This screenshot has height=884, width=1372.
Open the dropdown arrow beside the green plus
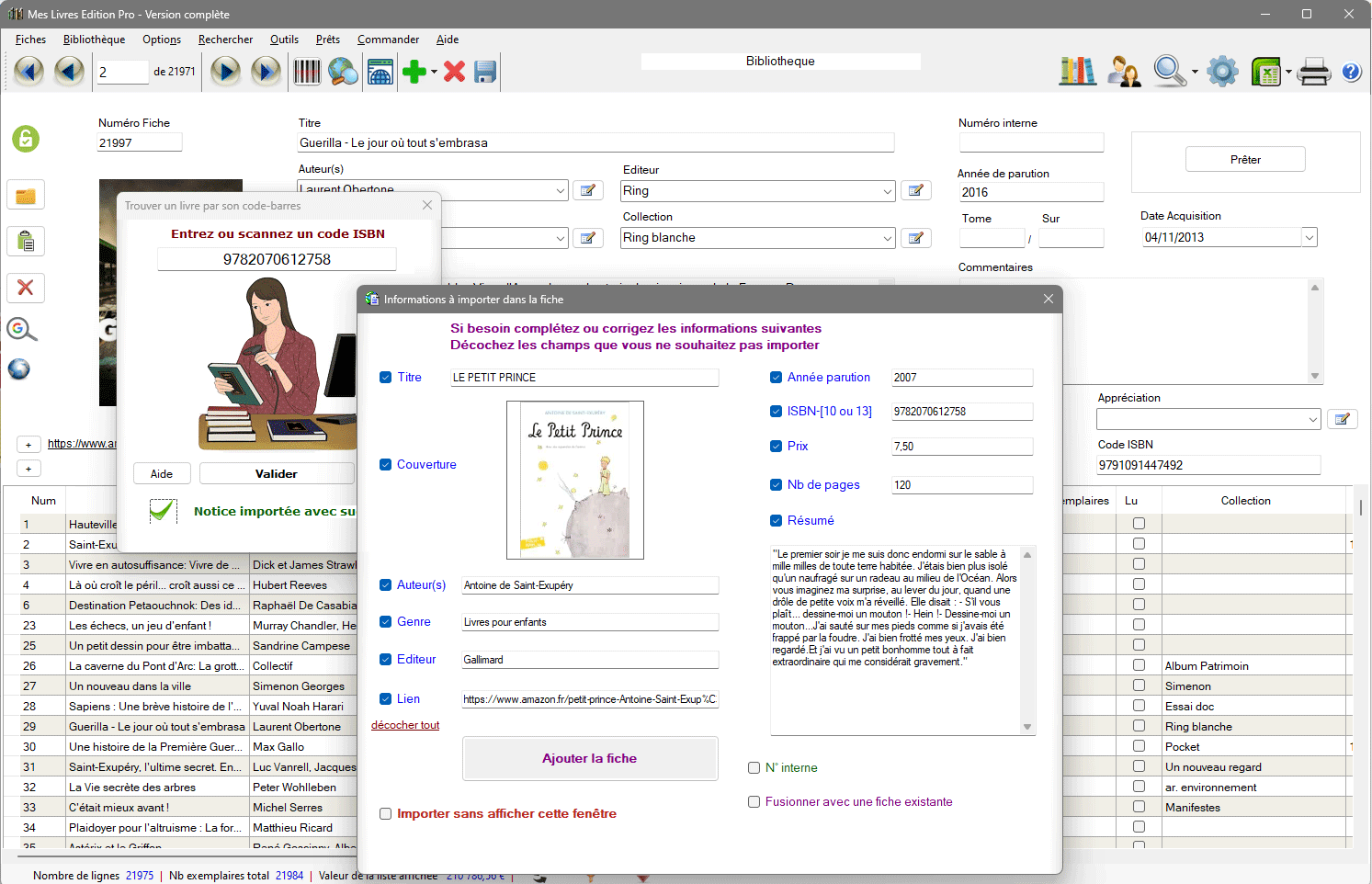435,72
